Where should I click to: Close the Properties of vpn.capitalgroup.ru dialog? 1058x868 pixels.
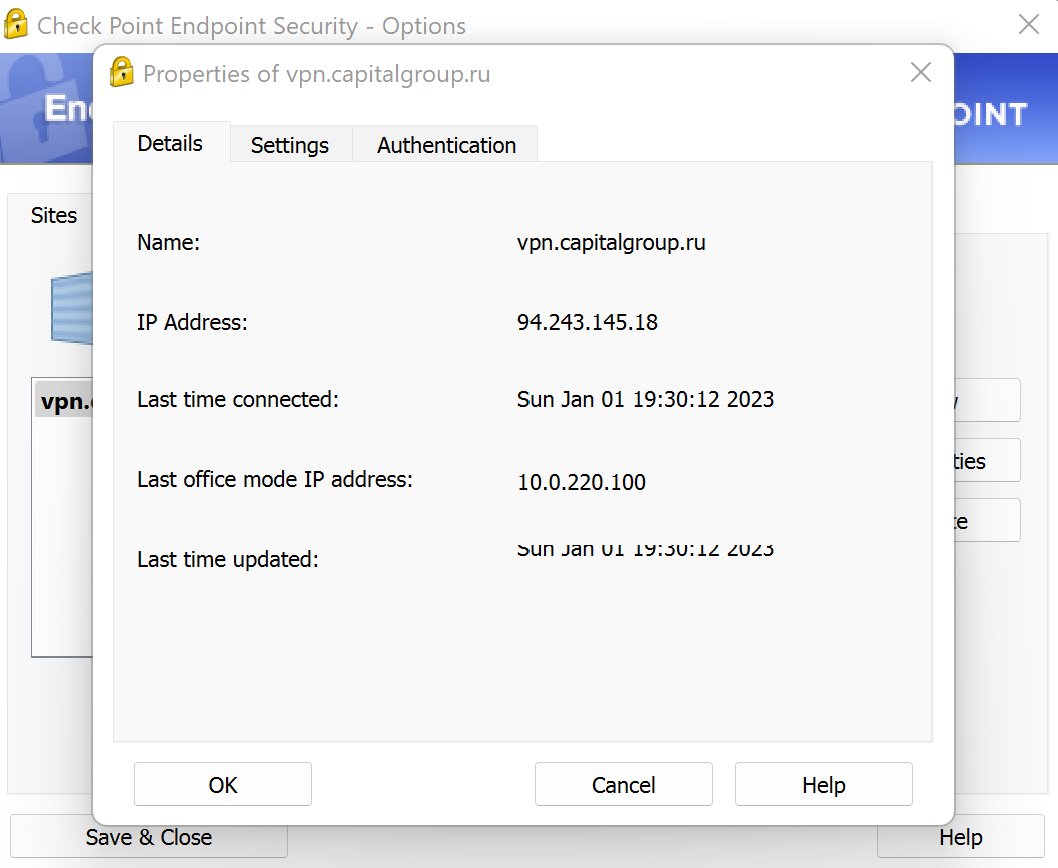[x=921, y=72]
